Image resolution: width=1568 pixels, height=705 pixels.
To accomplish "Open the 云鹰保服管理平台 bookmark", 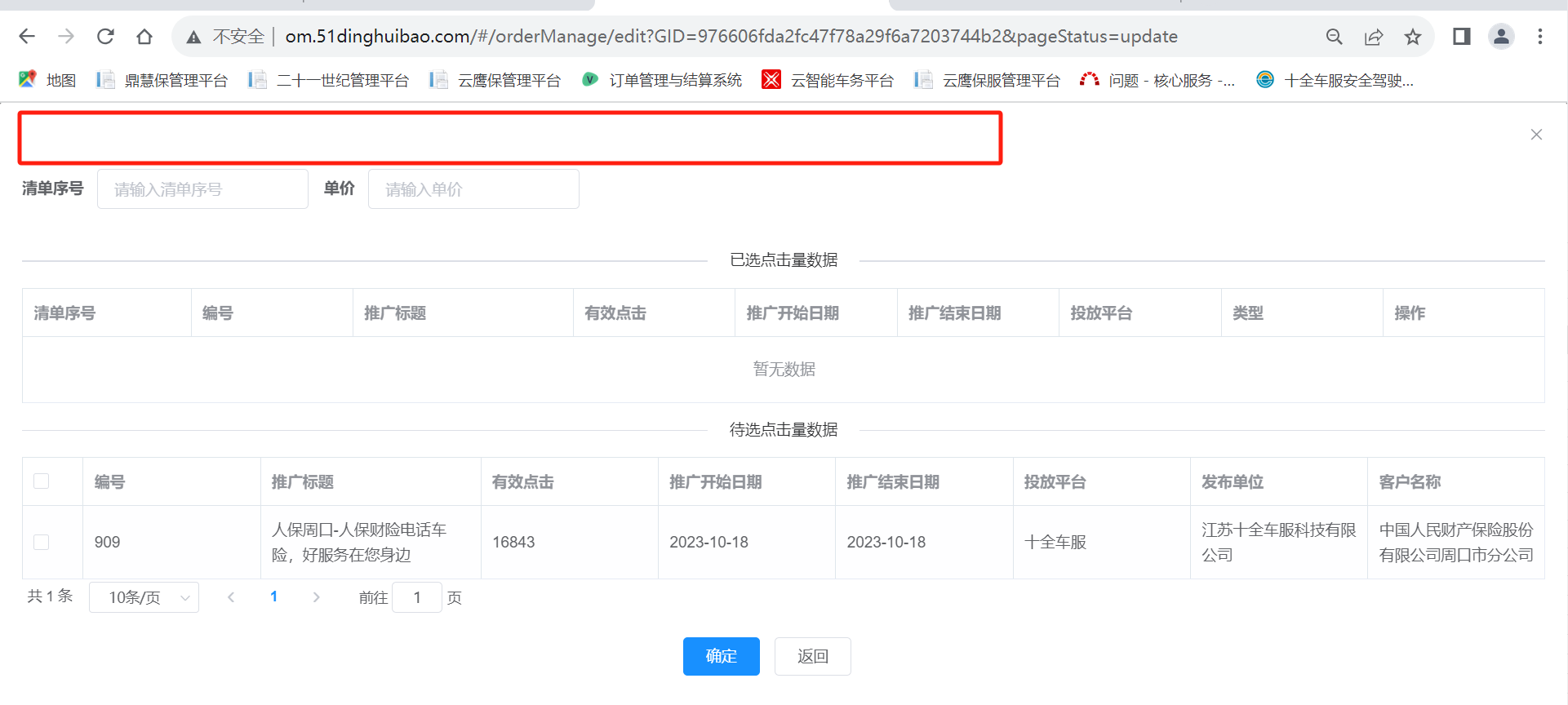I will pos(988,80).
